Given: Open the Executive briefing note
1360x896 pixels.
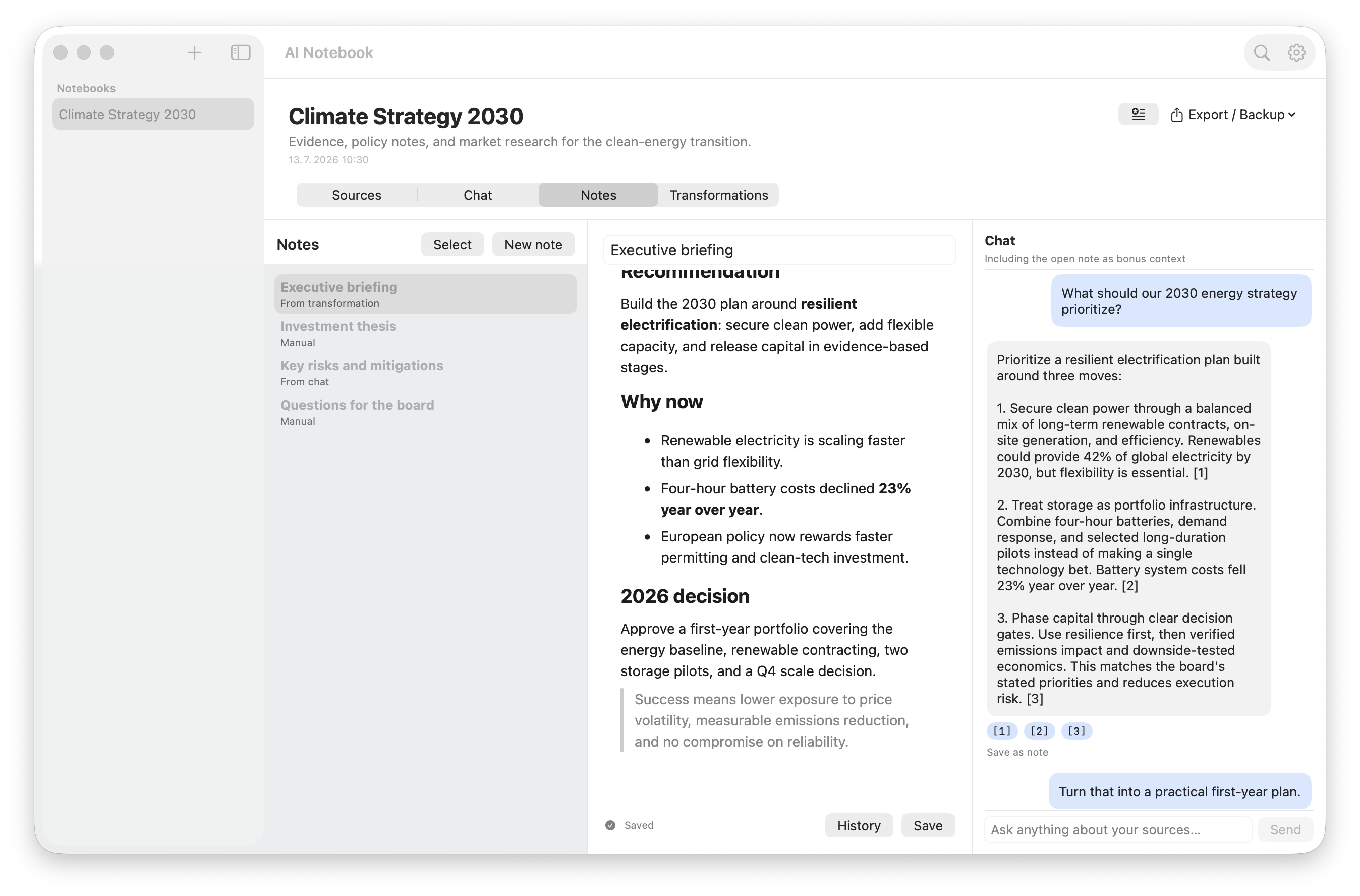Looking at the screenshot, I should click(x=425, y=294).
